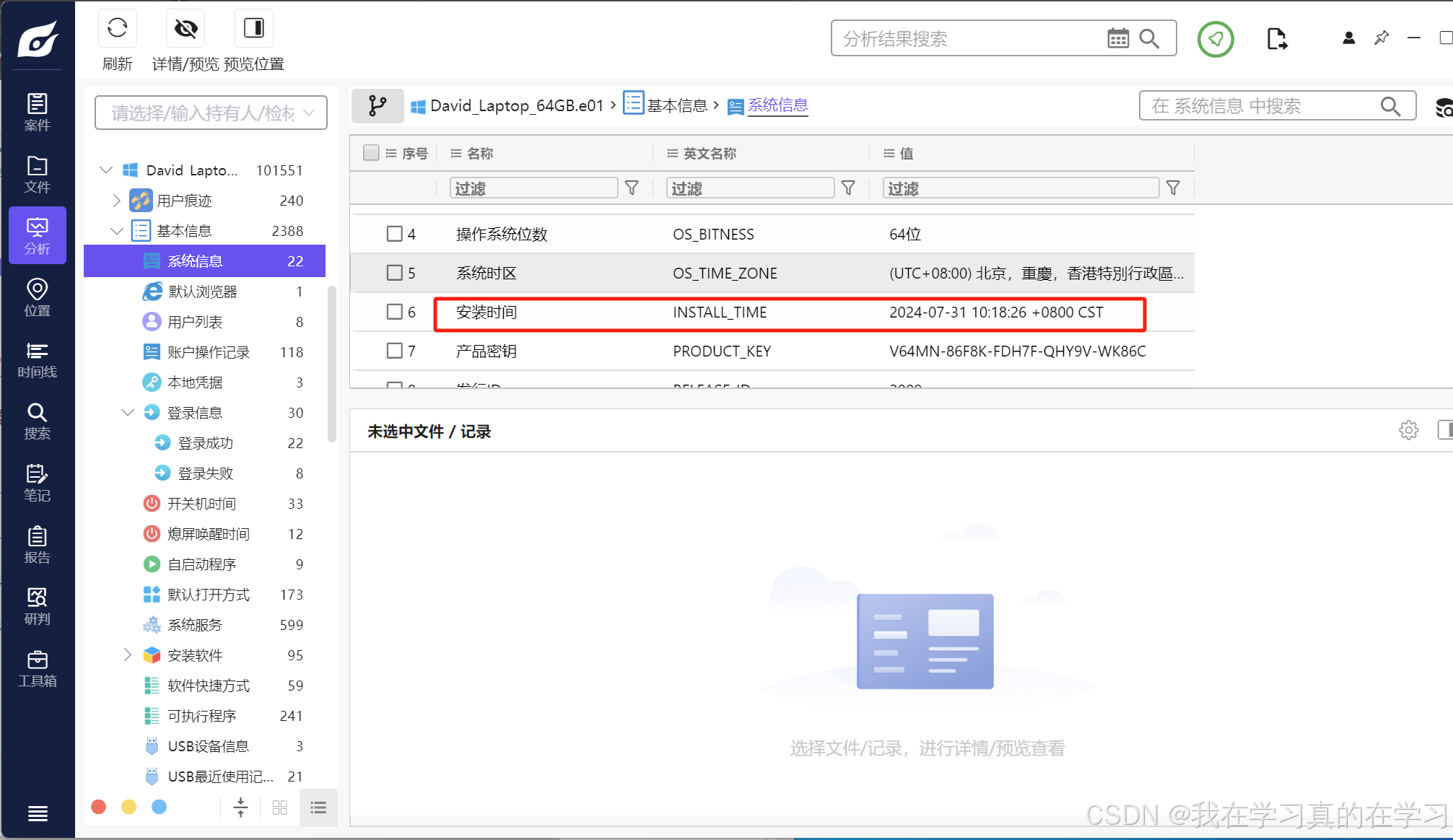Image resolution: width=1453 pixels, height=840 pixels.
Task: Open the 请选择/输入持有人 dropdown
Action: click(x=211, y=113)
